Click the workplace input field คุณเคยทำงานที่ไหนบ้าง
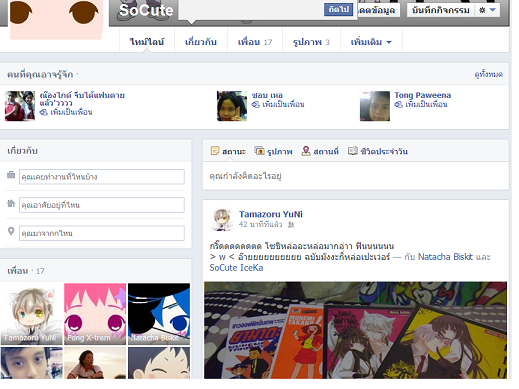The width and height of the screenshot is (519, 389). [102, 177]
